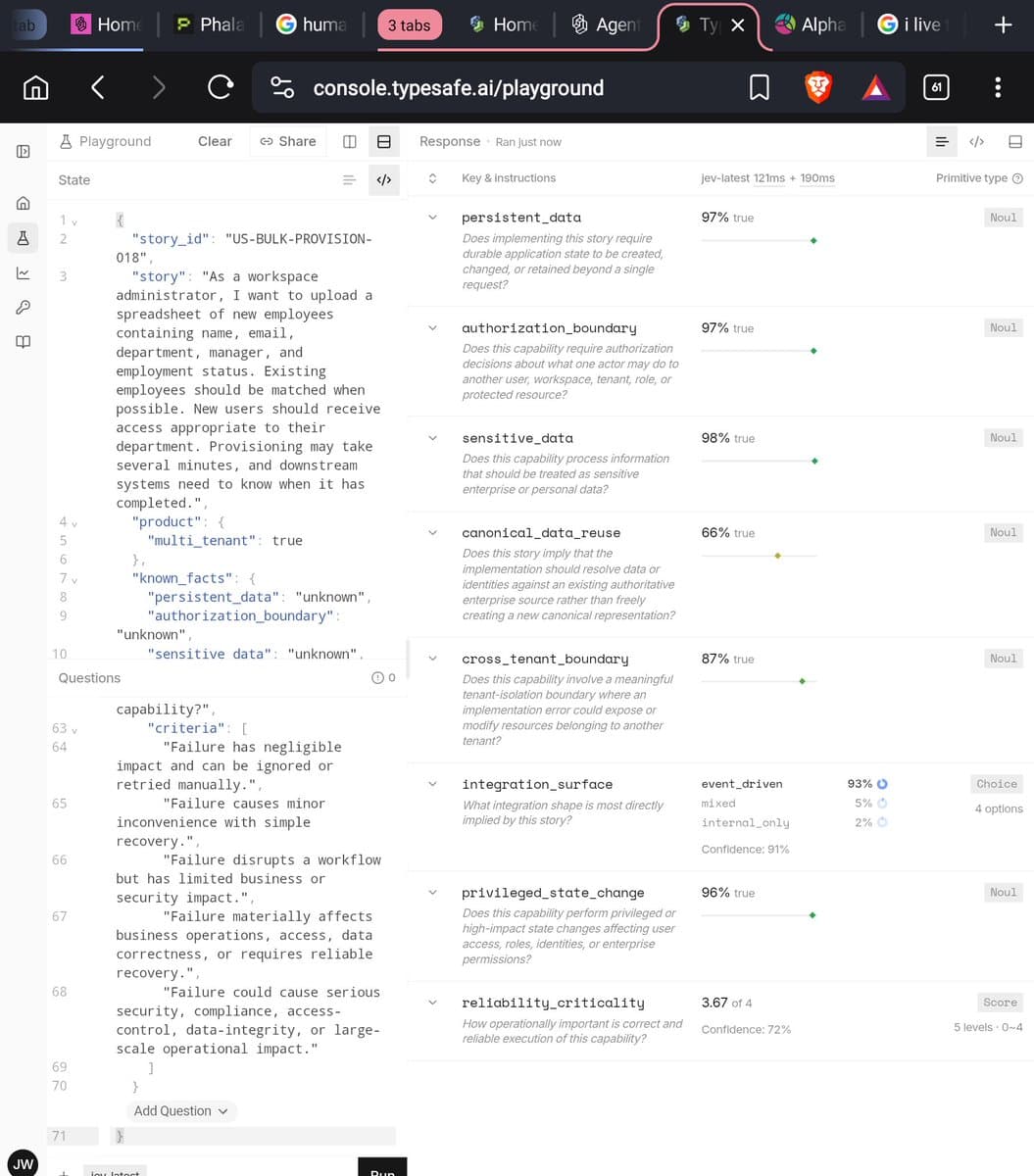The height and width of the screenshot is (1176, 1034).
Task: Fold criteria array at line 63 arrow
Action: (74, 729)
